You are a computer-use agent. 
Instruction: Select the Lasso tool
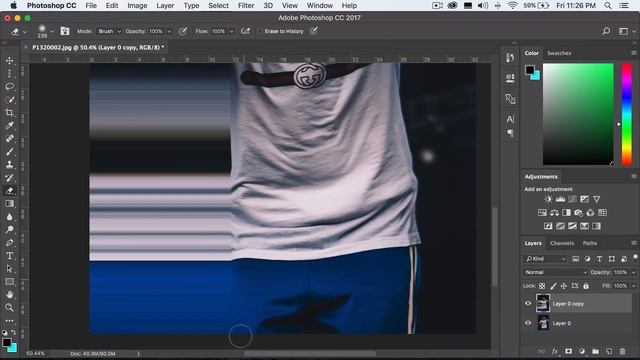click(9, 87)
